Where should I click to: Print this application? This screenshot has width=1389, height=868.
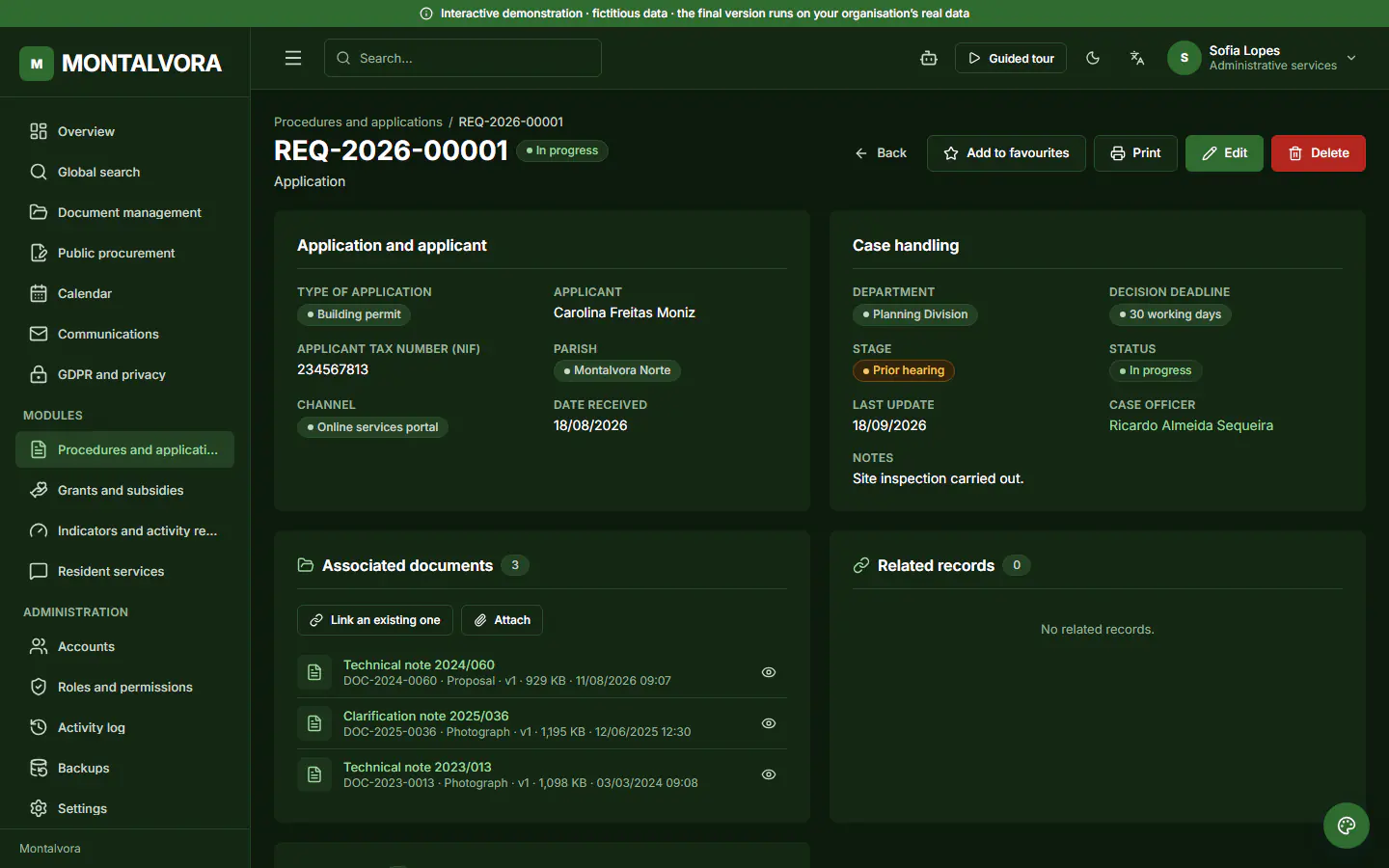click(1135, 153)
